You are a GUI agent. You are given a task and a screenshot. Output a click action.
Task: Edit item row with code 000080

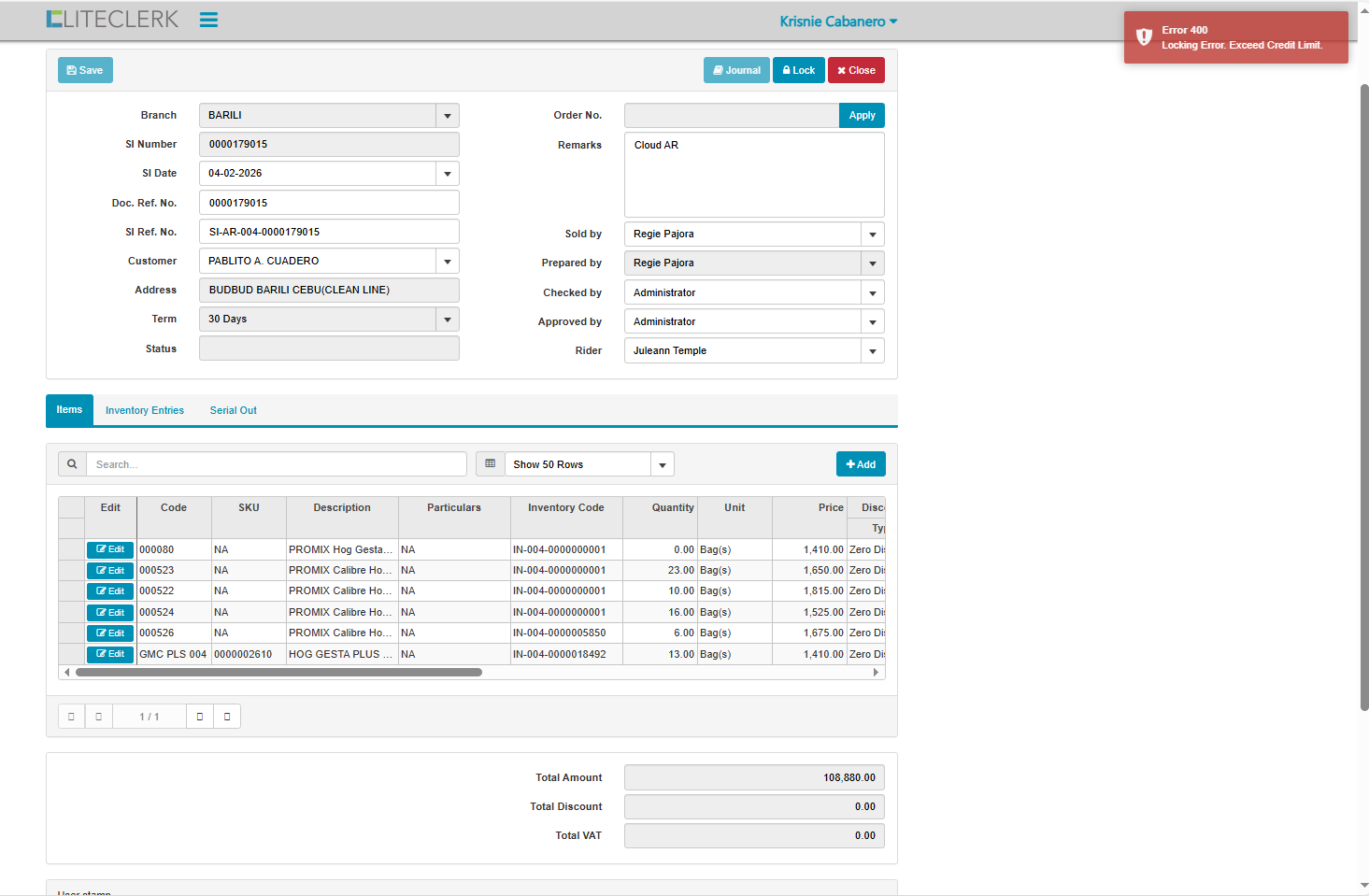pyautogui.click(x=110, y=549)
